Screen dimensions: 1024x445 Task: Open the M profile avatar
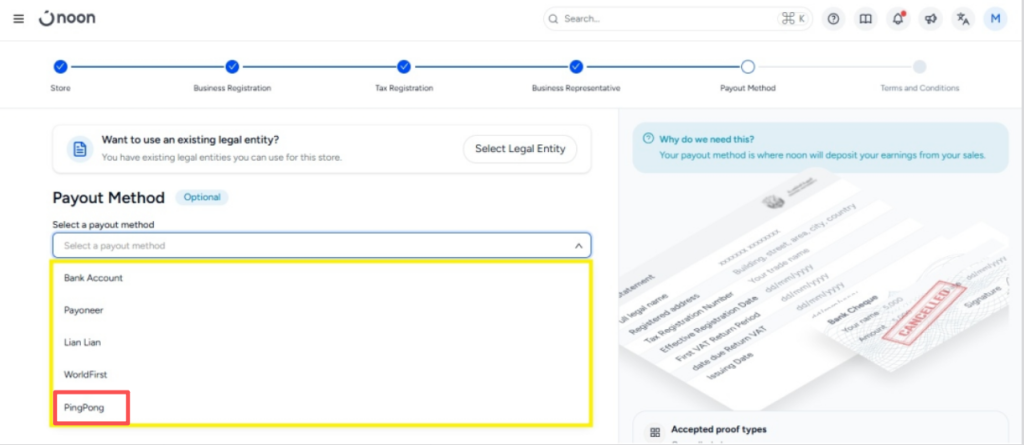tap(995, 19)
